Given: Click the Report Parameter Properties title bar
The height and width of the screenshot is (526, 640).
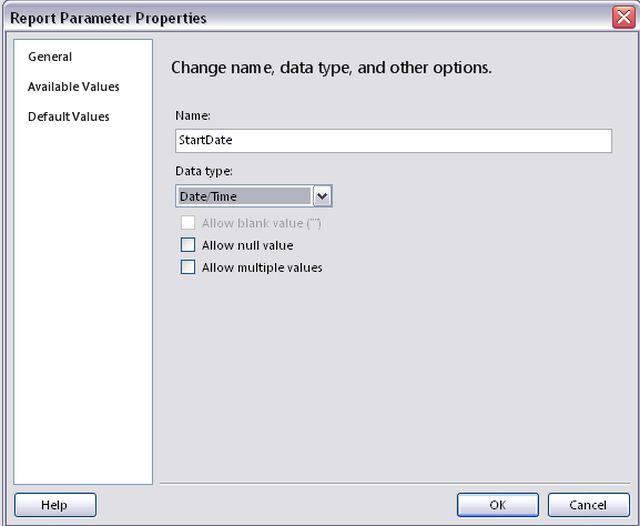Looking at the screenshot, I should [x=300, y=17].
